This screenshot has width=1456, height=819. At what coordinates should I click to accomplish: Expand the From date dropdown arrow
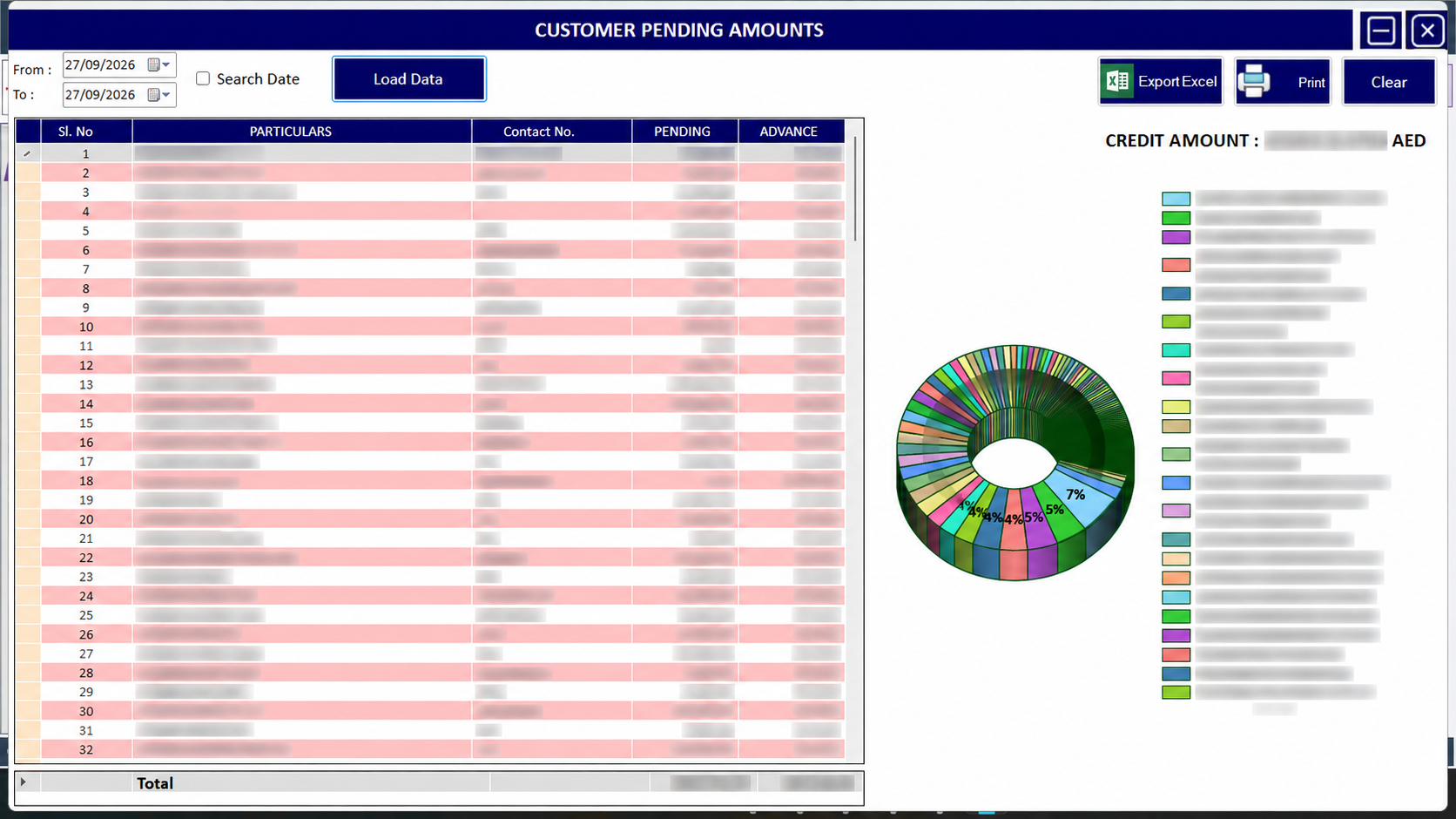click(166, 64)
